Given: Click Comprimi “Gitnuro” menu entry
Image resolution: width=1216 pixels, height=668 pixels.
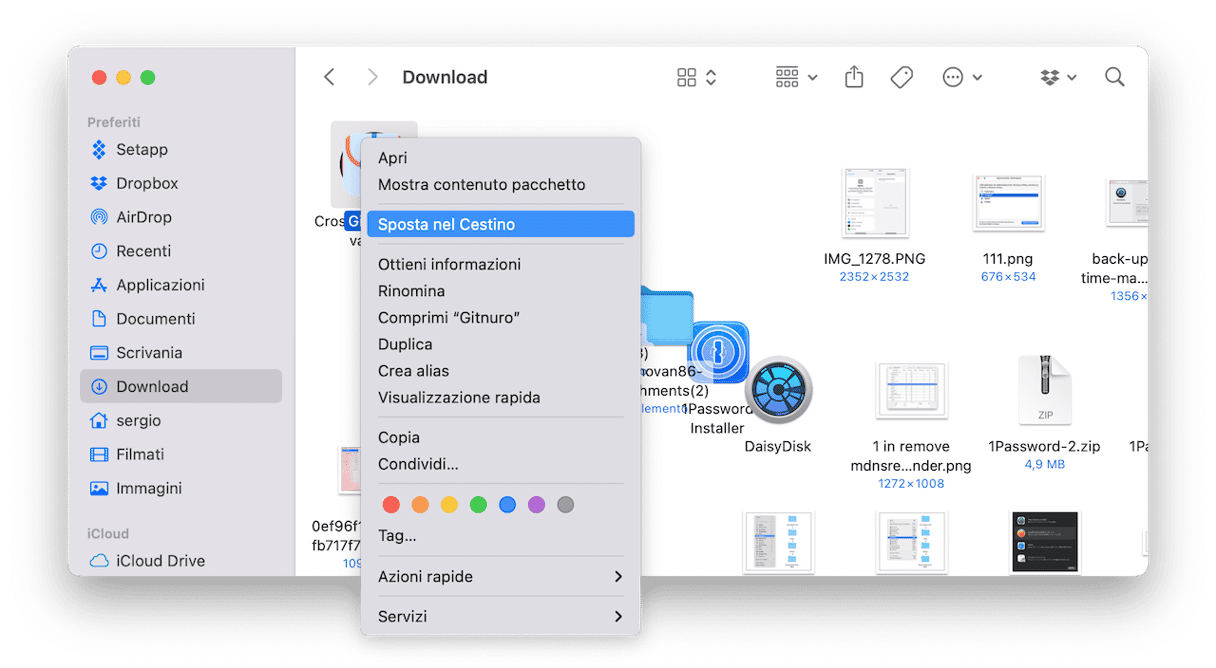Looking at the screenshot, I should pyautogui.click(x=449, y=317).
